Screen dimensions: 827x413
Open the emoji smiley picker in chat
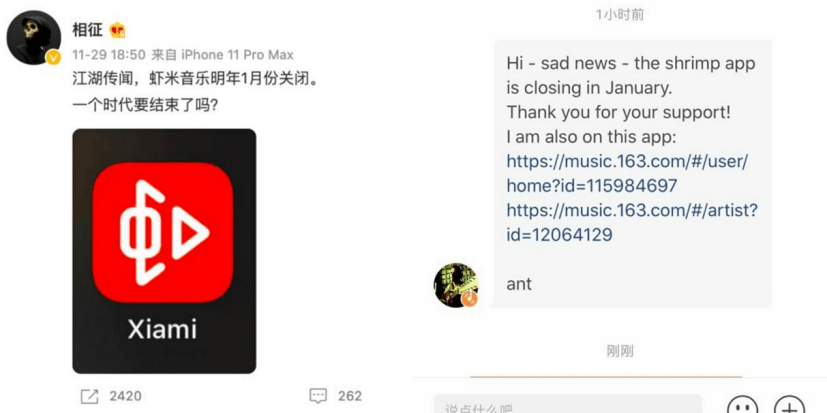pyautogui.click(x=743, y=407)
